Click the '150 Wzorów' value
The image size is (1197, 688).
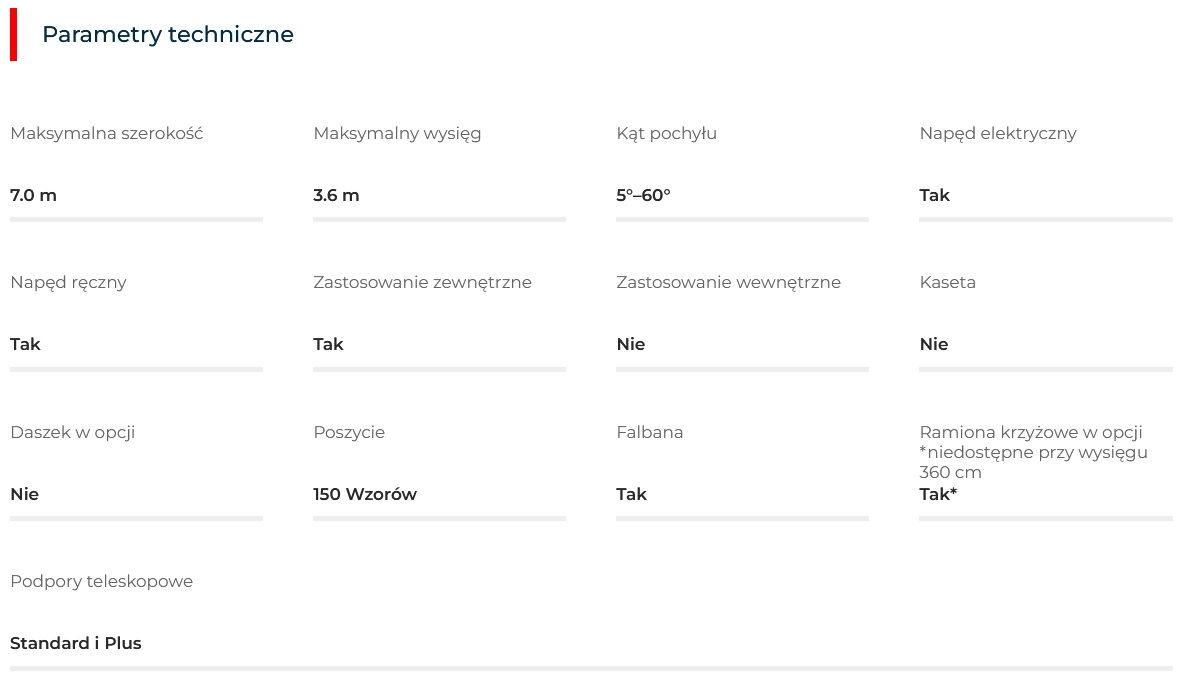(x=365, y=494)
